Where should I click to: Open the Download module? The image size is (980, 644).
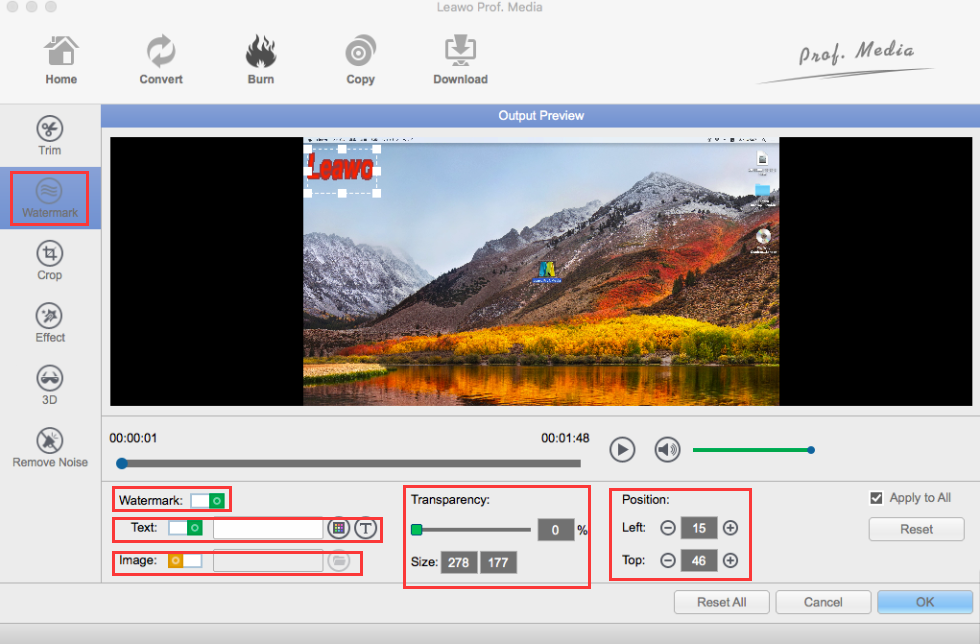(x=461, y=60)
